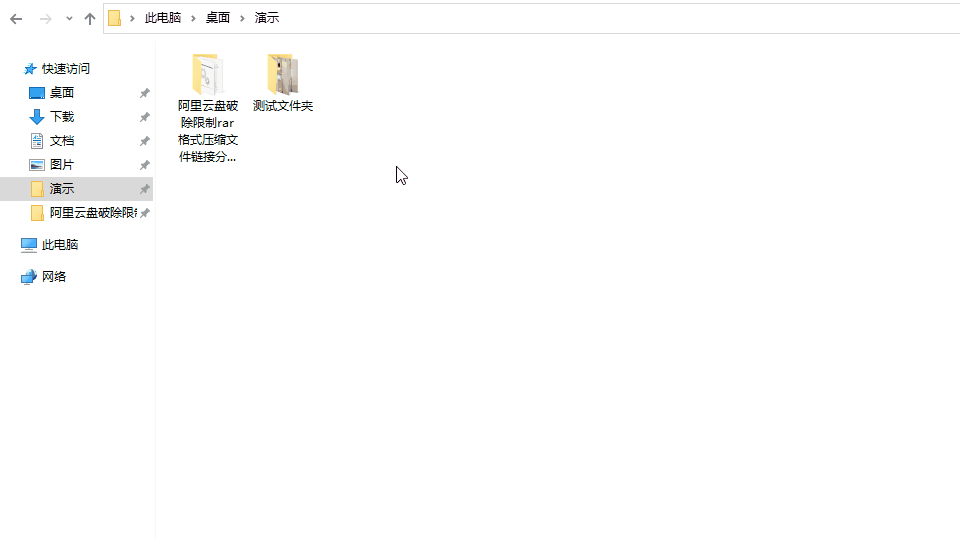Viewport: 960px width, 540px height.
Task: Click the blue 下载 arrow icon
Action: point(37,117)
